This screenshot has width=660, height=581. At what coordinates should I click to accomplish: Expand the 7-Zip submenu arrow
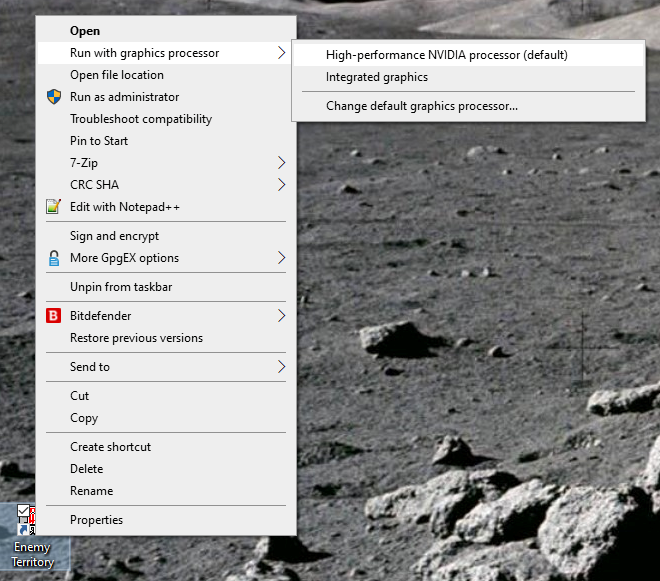[x=282, y=163]
